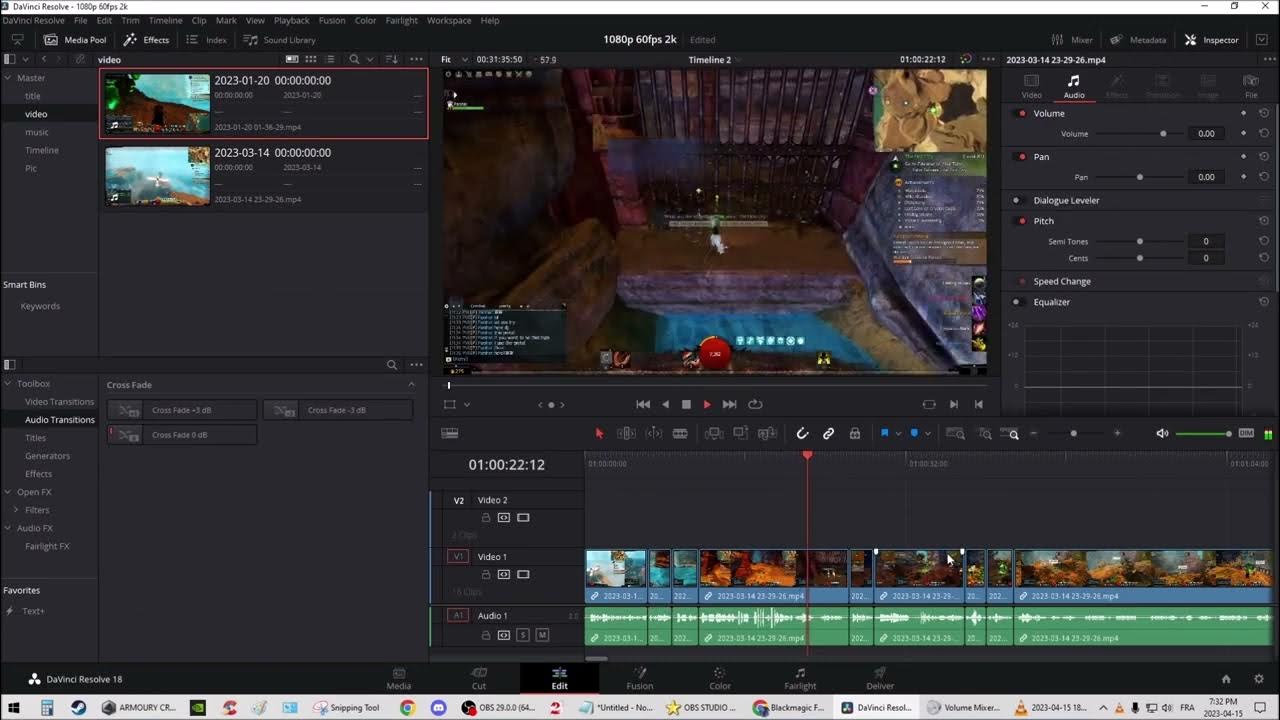
Task: Expand the Open FX tree
Action: 8,492
